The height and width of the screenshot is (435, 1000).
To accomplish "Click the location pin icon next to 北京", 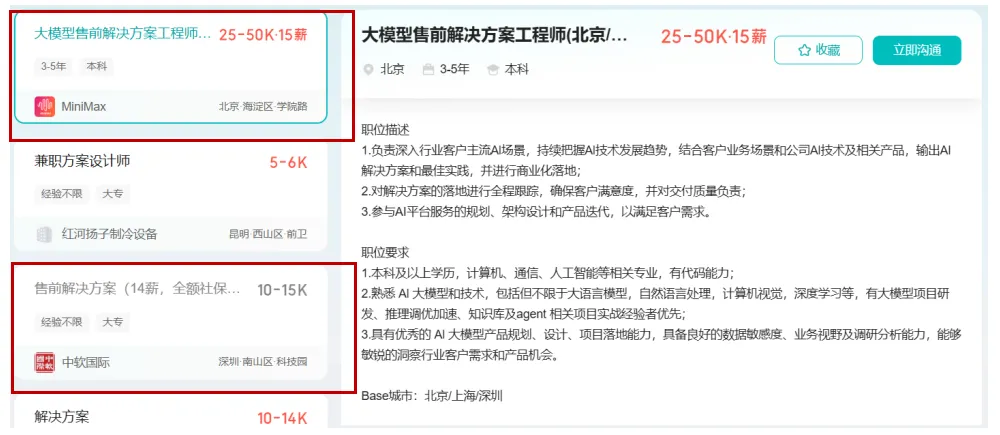I will coord(368,70).
